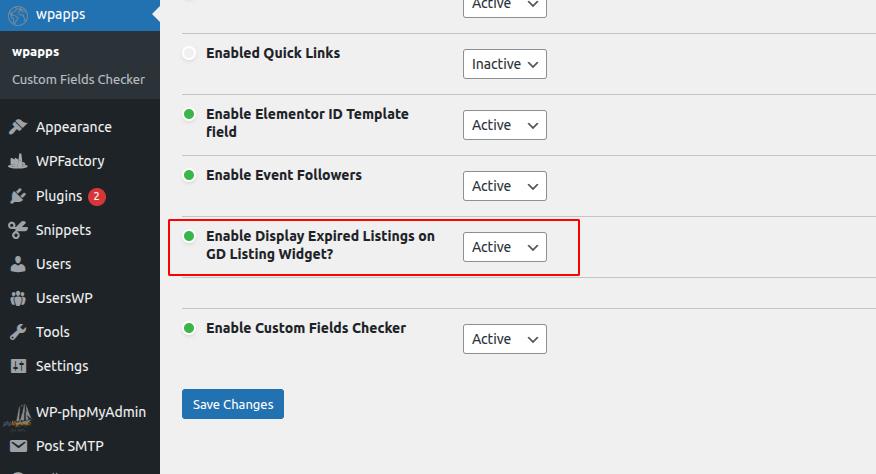The width and height of the screenshot is (876, 474).
Task: Click the WP-phpMyAdmin sailboat icon
Action: [x=18, y=412]
